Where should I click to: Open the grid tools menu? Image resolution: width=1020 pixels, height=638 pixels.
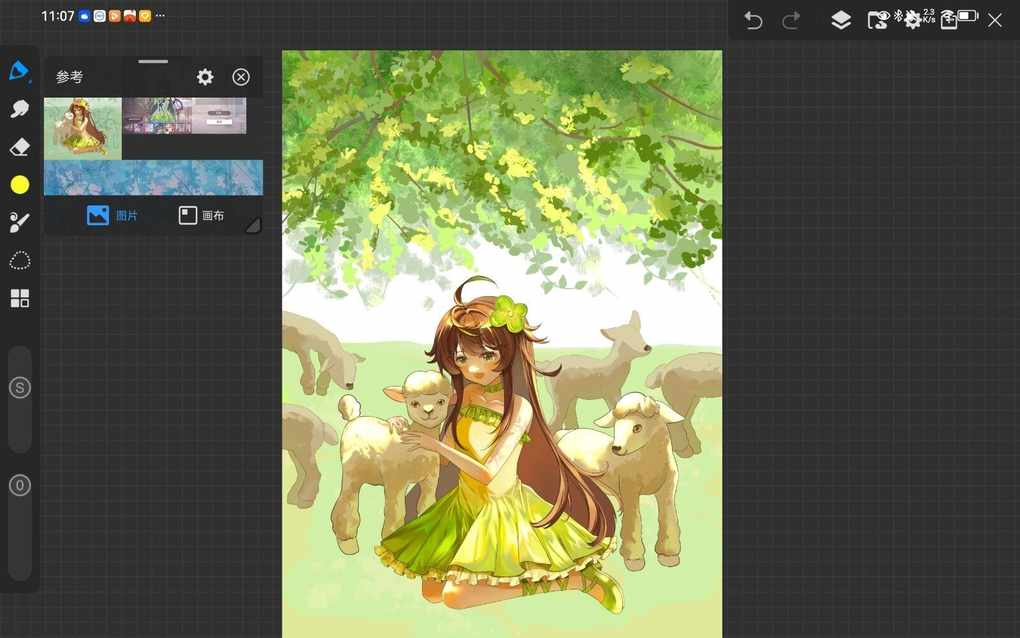click(x=19, y=298)
